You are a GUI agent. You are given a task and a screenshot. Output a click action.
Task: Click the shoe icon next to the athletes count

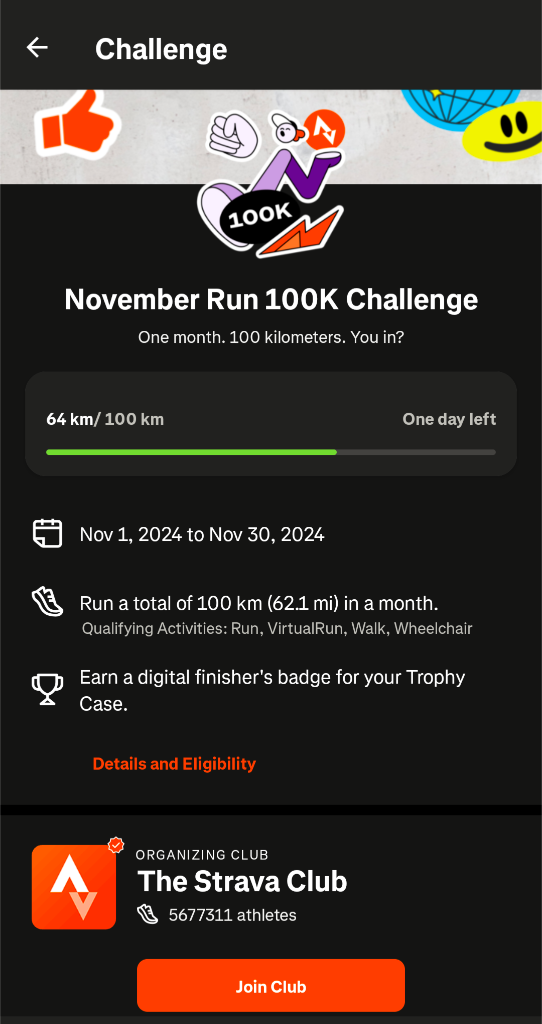pos(148,914)
